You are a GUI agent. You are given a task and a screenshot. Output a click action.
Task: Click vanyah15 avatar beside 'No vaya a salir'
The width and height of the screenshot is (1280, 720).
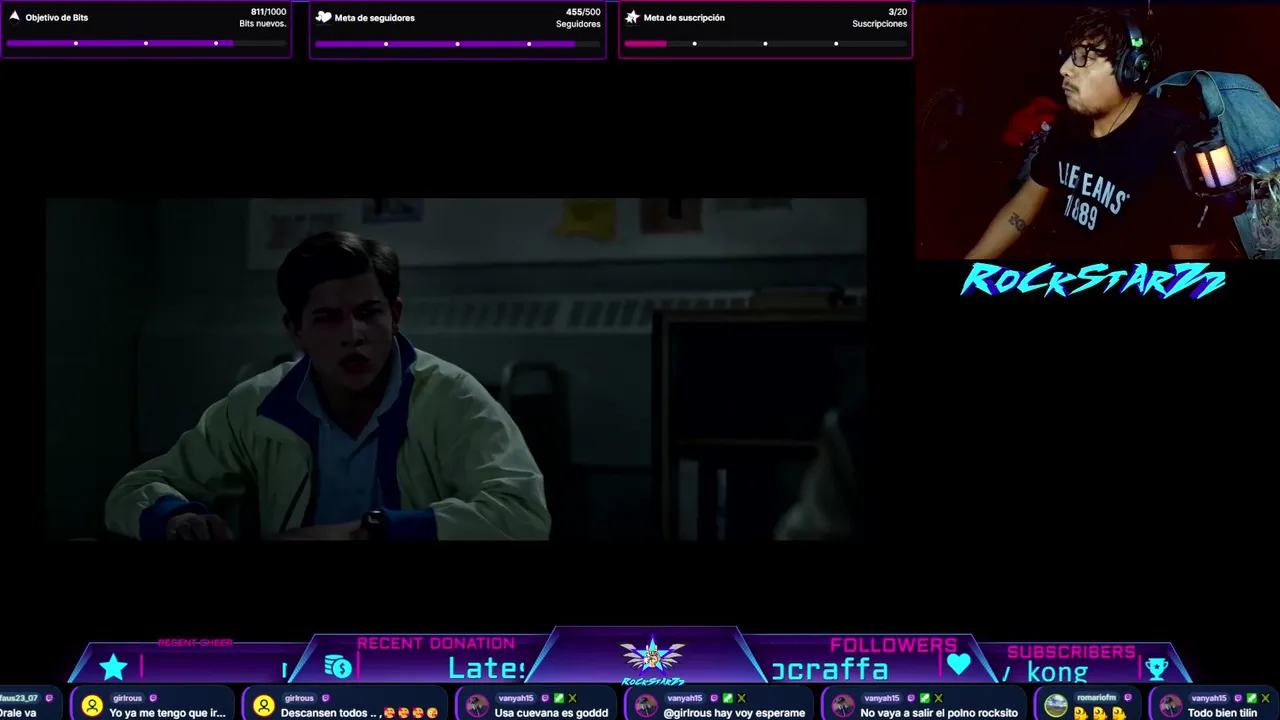(x=843, y=706)
